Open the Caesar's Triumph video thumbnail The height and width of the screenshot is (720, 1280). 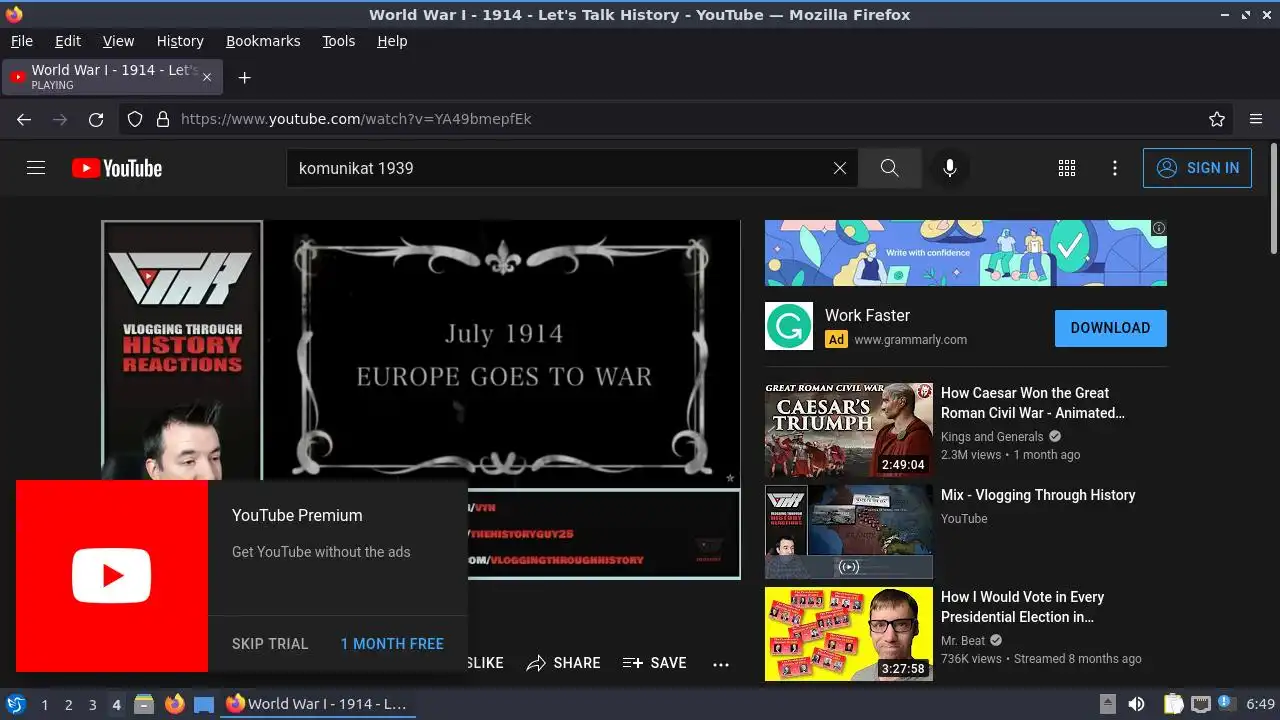pos(849,430)
